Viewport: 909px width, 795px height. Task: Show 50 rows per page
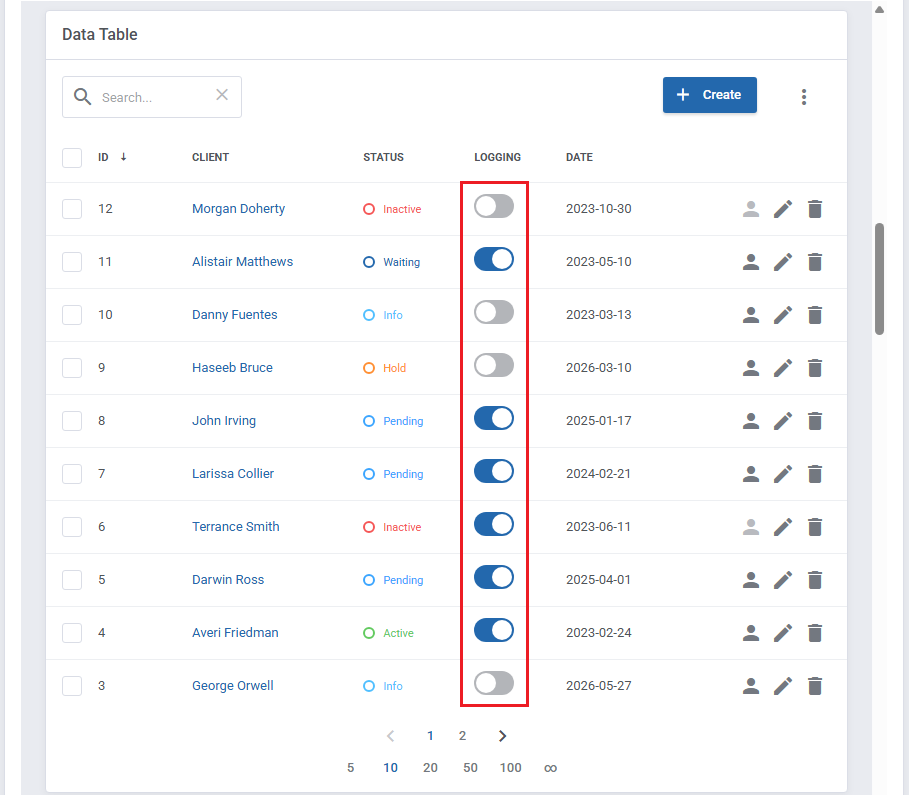coord(470,768)
